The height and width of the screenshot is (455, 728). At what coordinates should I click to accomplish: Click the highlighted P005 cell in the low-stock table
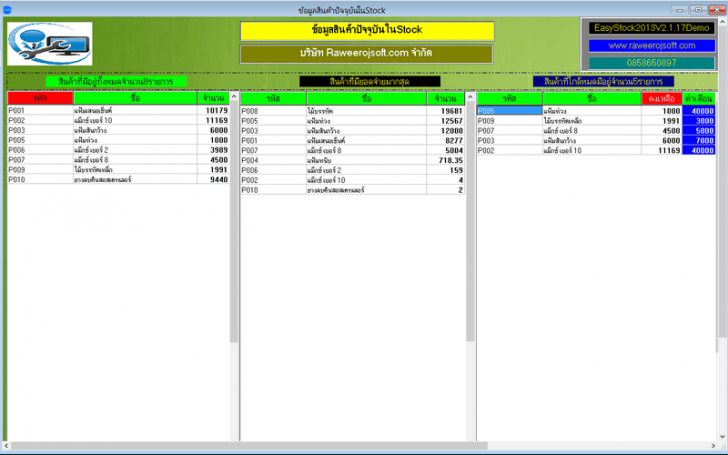point(510,111)
